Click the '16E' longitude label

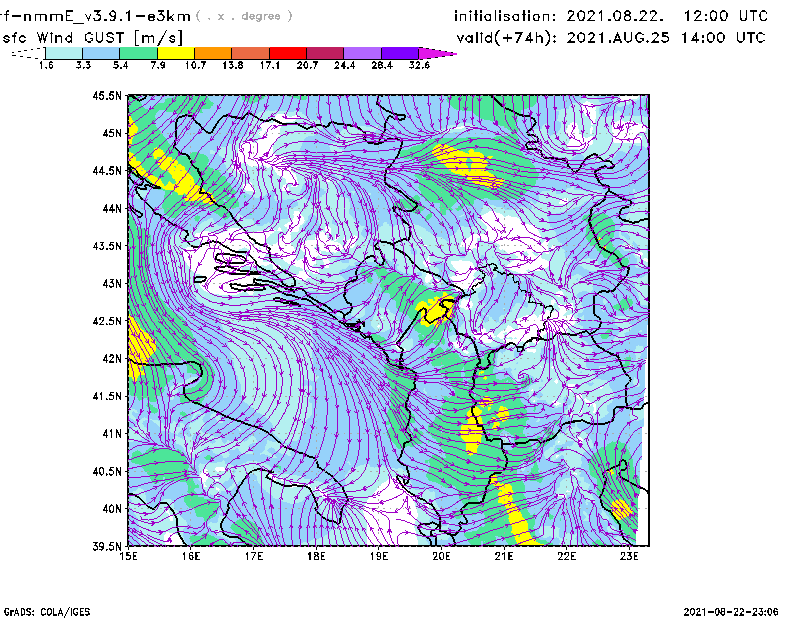pyautogui.click(x=191, y=556)
